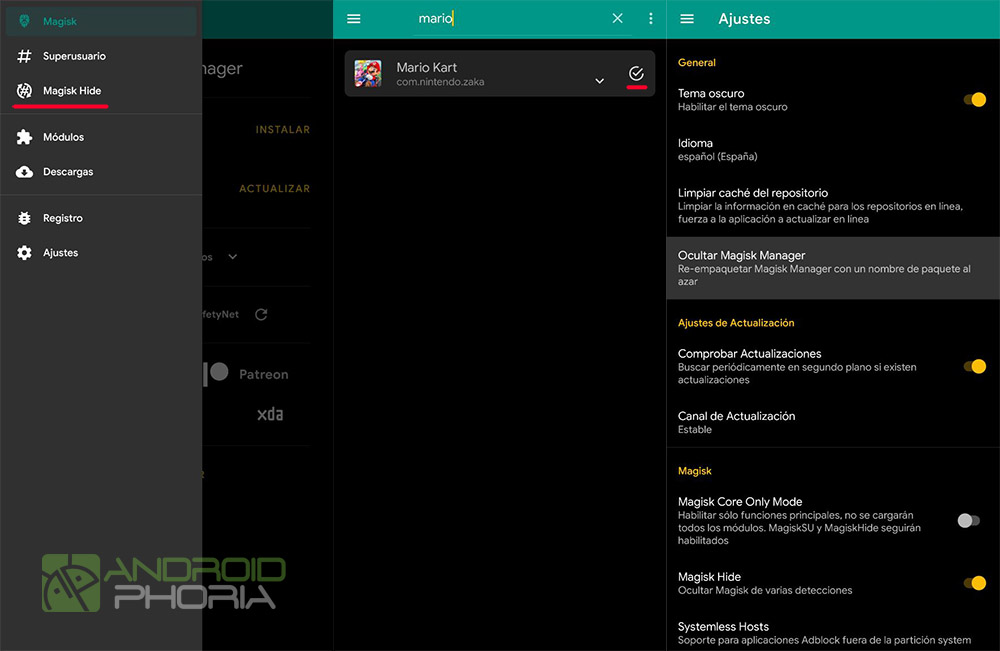Click 'español (España)' language value
The height and width of the screenshot is (651, 1000).
click(x=717, y=156)
